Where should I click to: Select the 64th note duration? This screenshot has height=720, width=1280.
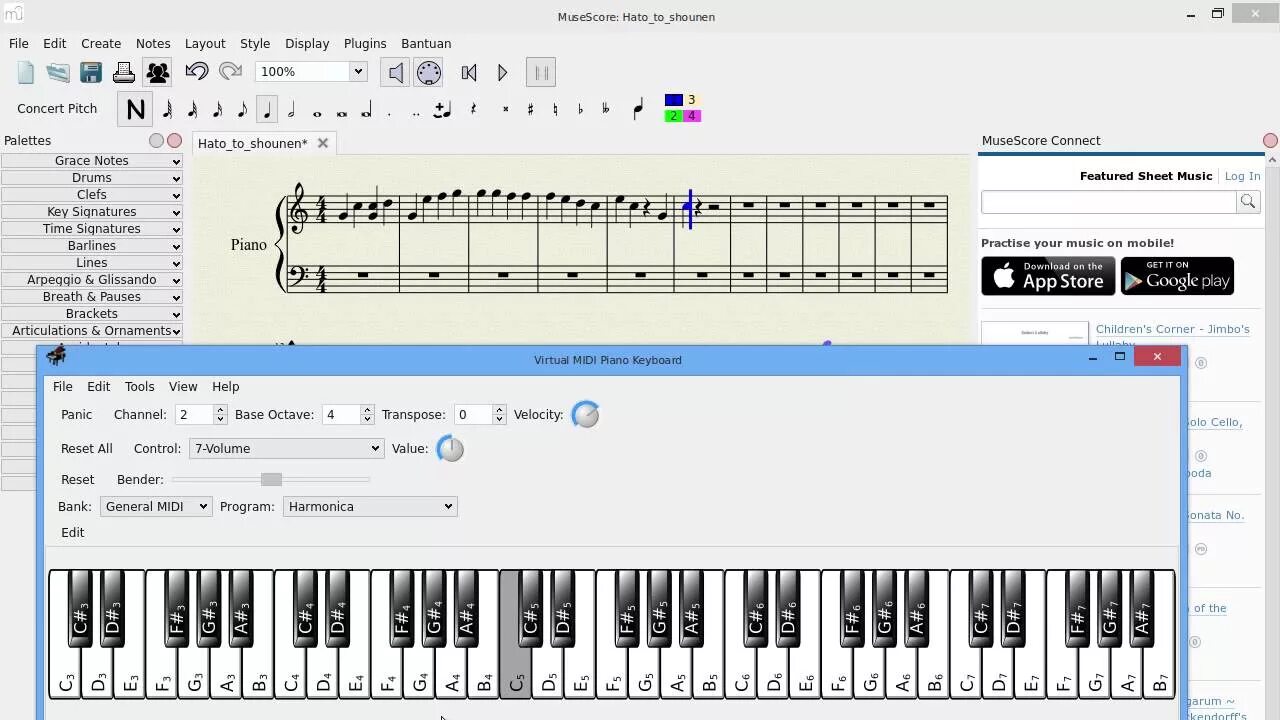[168, 110]
